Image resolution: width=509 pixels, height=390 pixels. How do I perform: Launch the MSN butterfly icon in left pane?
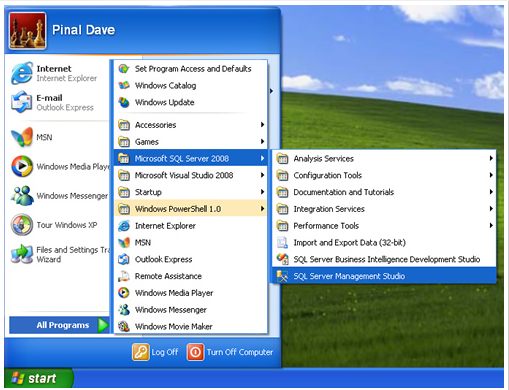tap(22, 137)
